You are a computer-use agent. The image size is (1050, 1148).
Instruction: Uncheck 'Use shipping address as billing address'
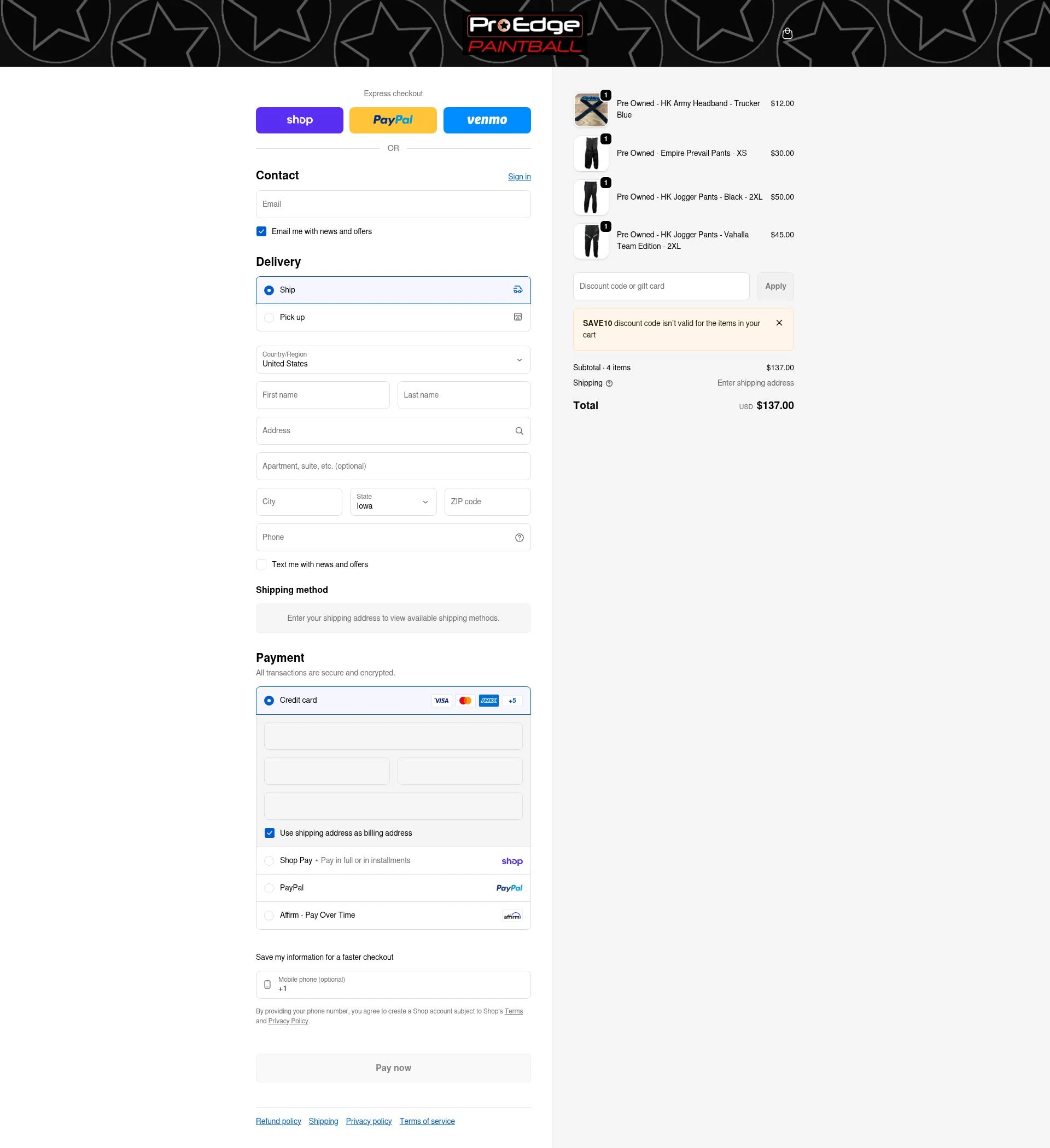[x=269, y=832]
